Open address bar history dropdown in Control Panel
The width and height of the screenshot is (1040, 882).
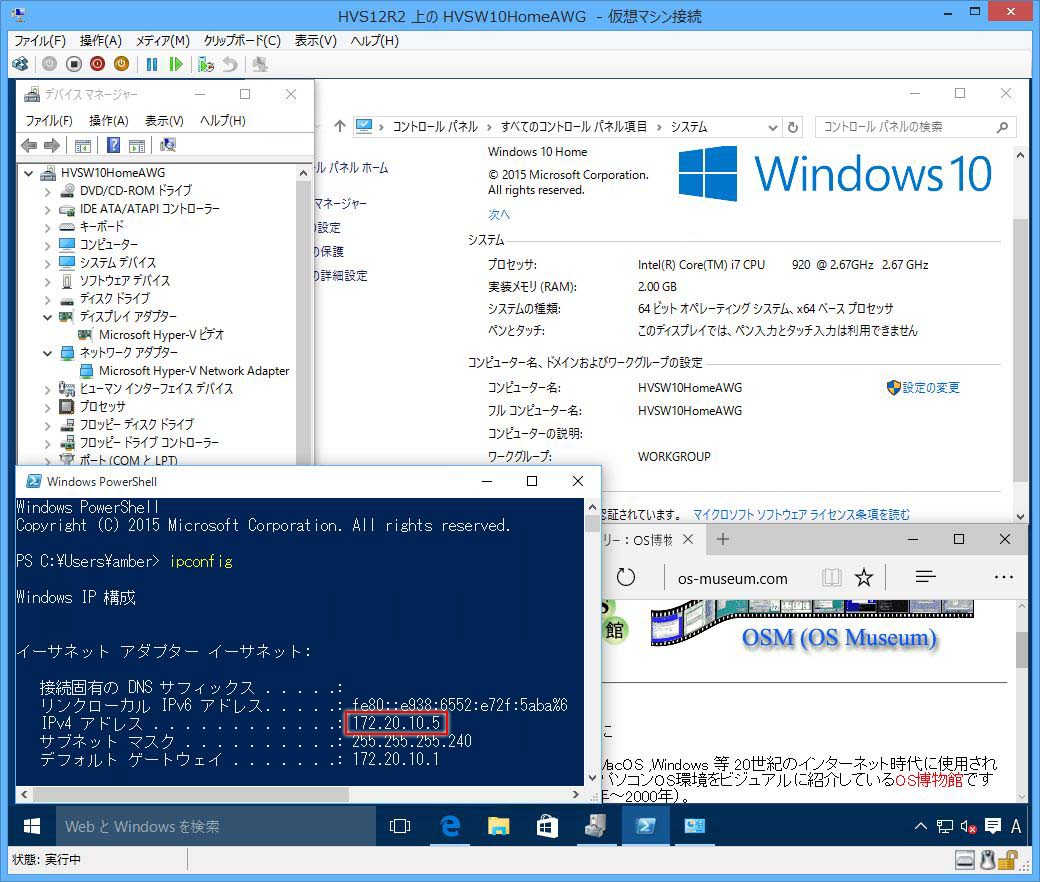(x=772, y=127)
